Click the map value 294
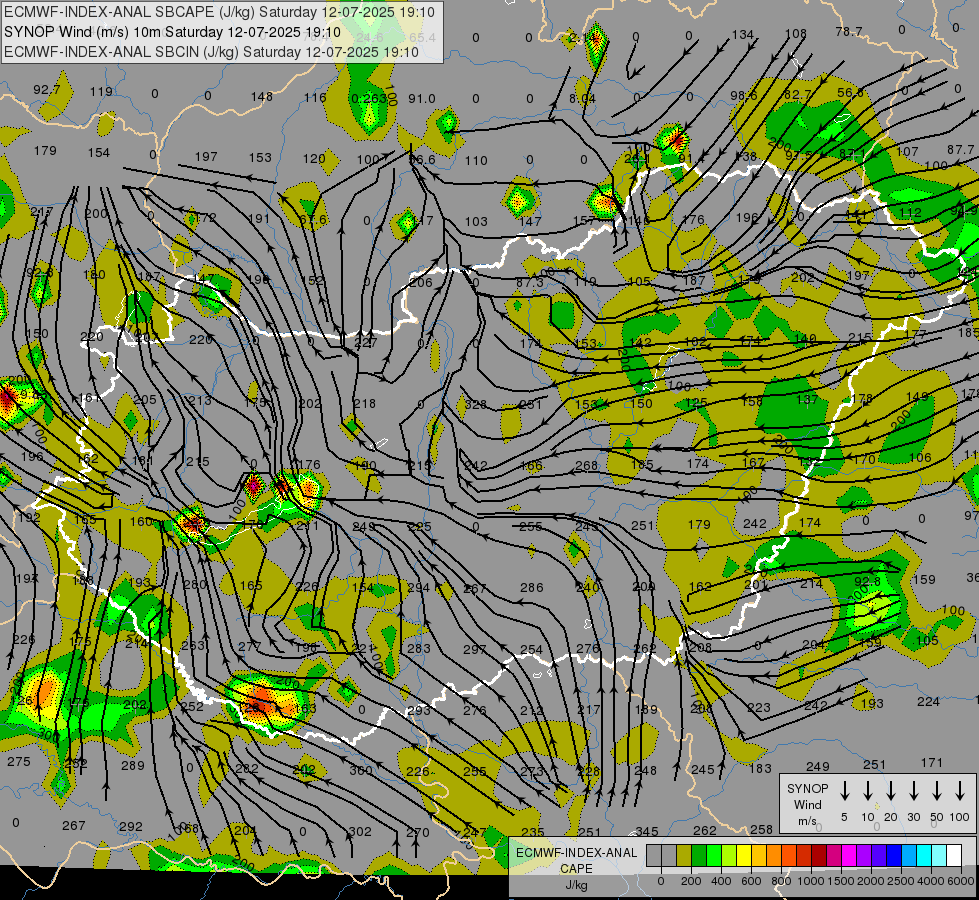979x900 pixels. point(418,588)
